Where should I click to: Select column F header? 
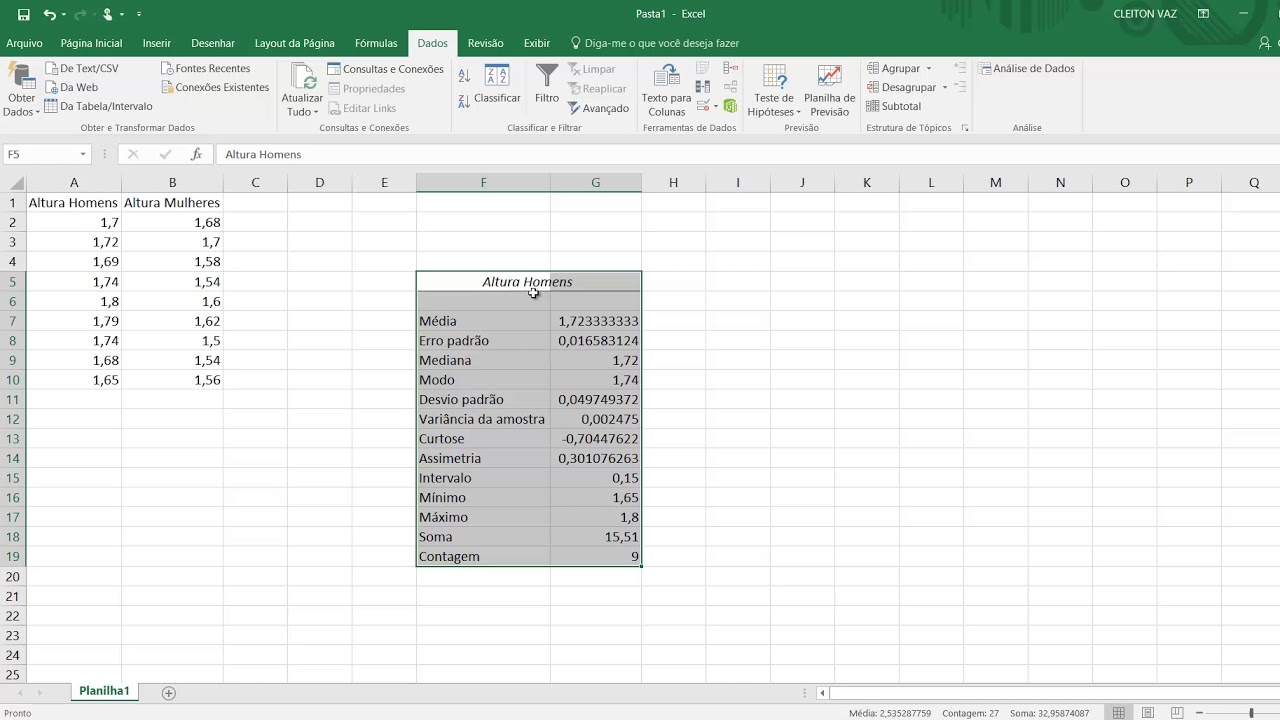(483, 182)
